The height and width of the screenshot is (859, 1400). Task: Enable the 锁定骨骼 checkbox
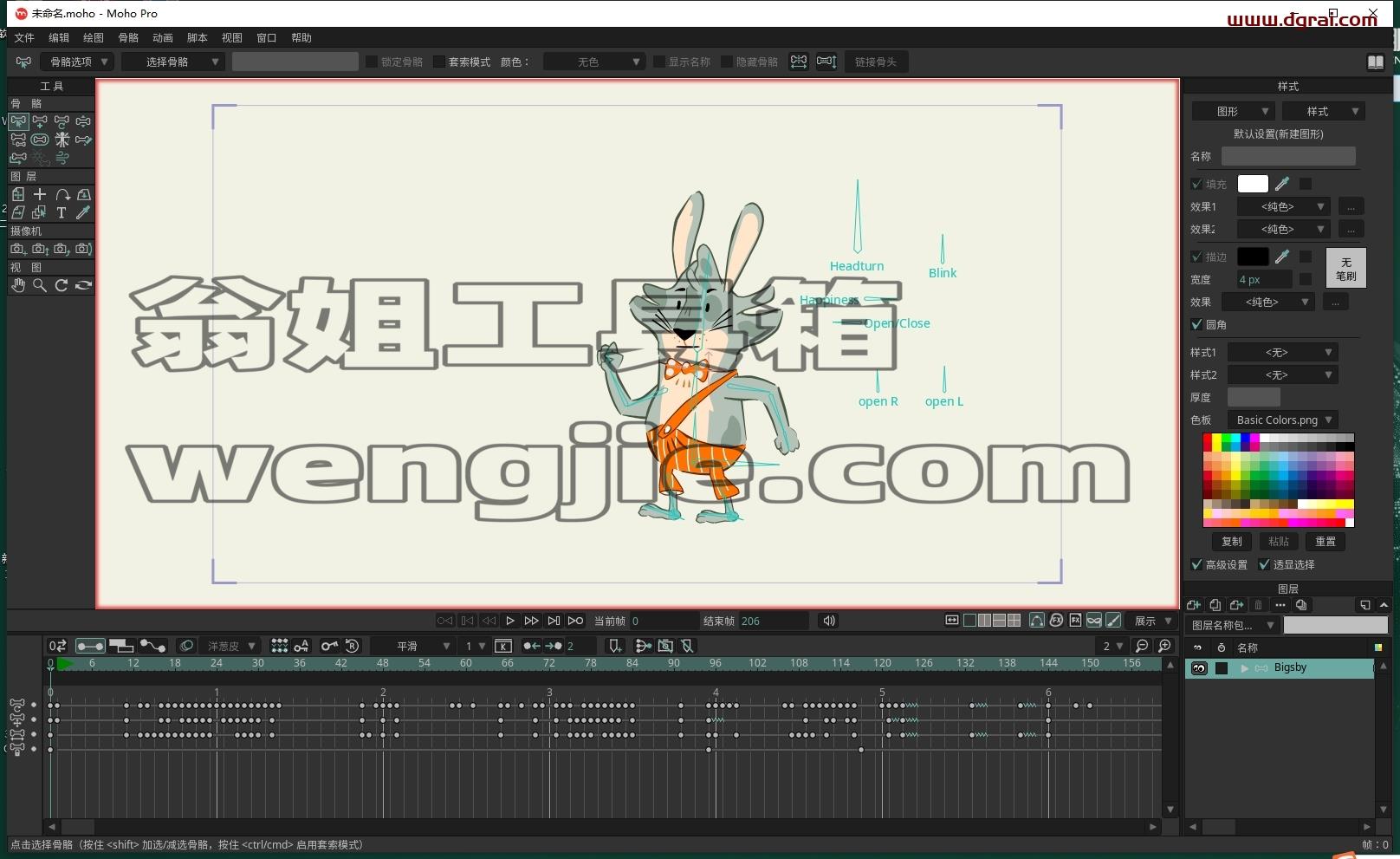[x=372, y=62]
